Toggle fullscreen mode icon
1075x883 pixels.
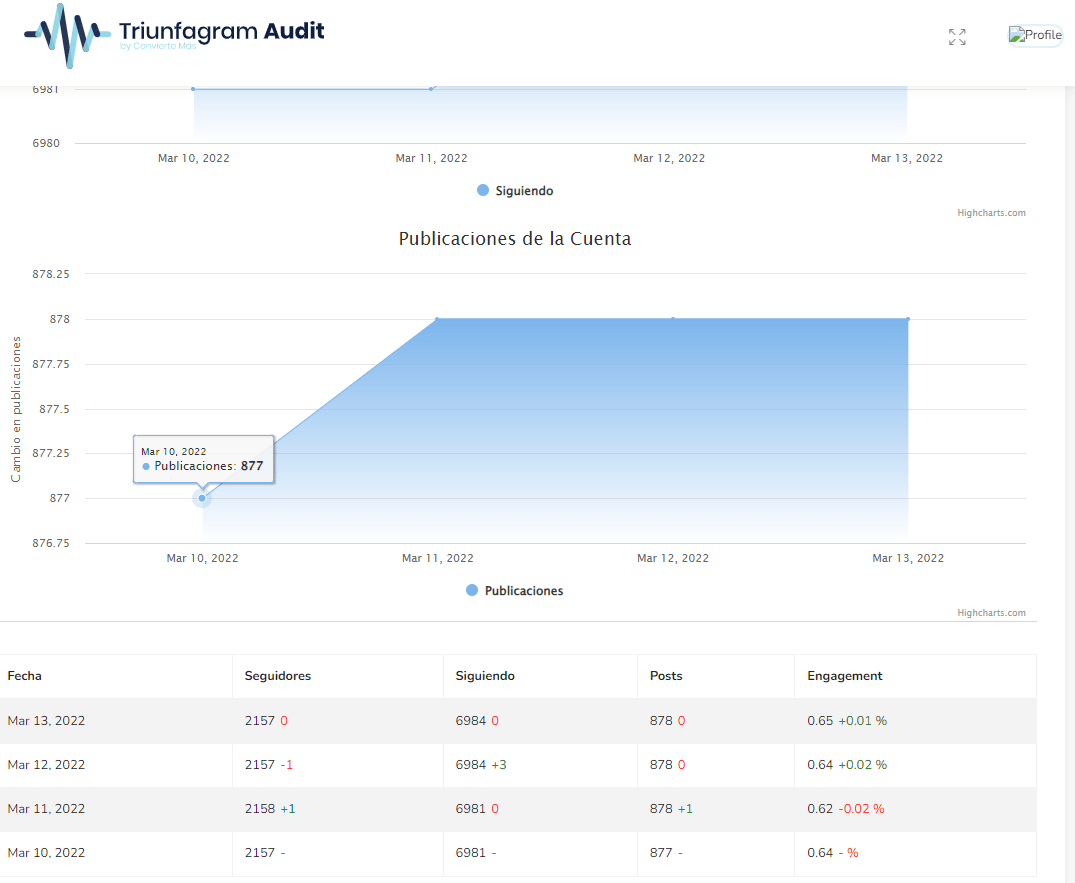tap(957, 37)
